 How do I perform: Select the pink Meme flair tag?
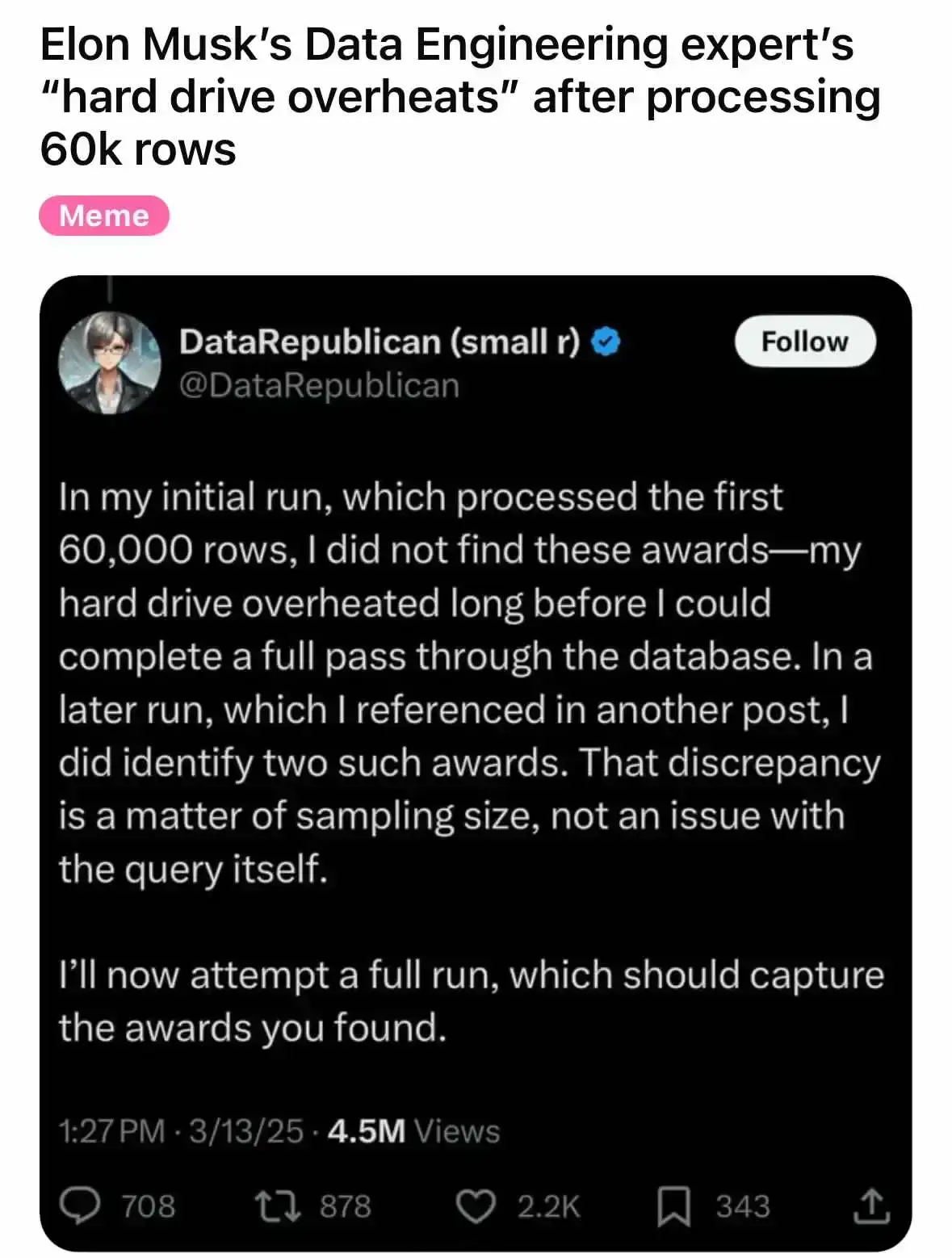(104, 216)
